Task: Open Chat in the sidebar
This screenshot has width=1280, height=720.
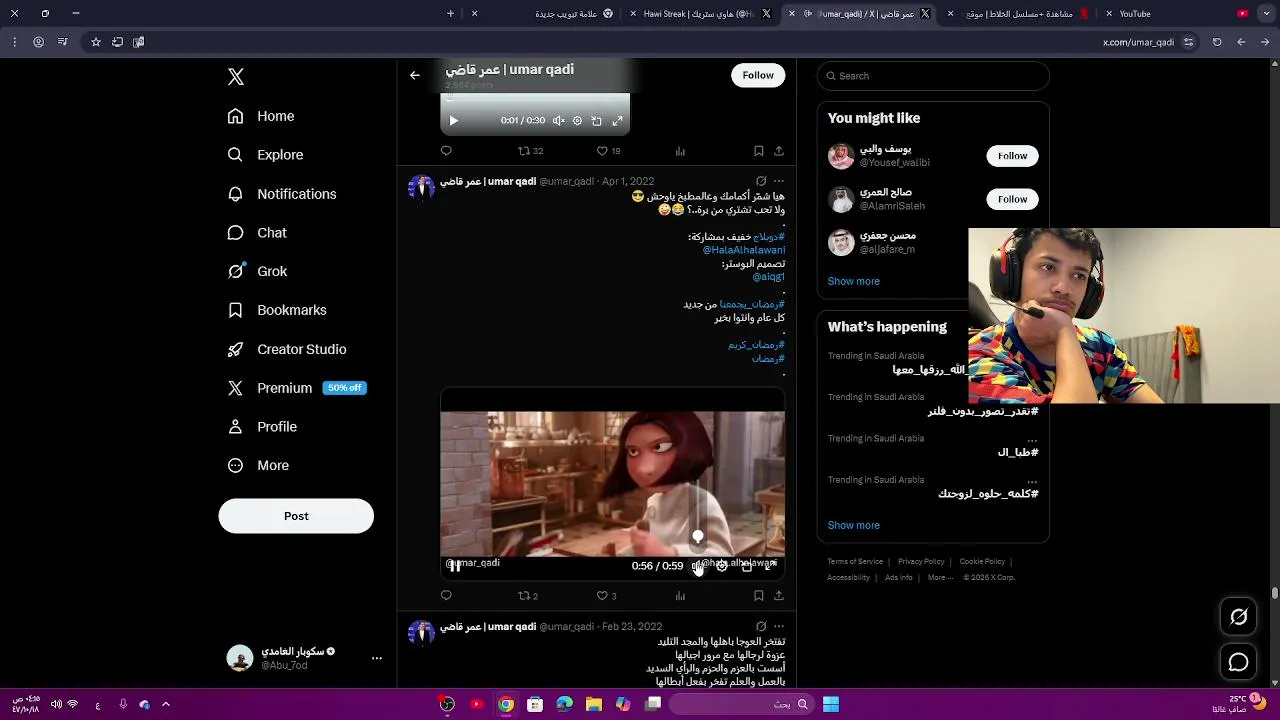Action: [x=257, y=233]
